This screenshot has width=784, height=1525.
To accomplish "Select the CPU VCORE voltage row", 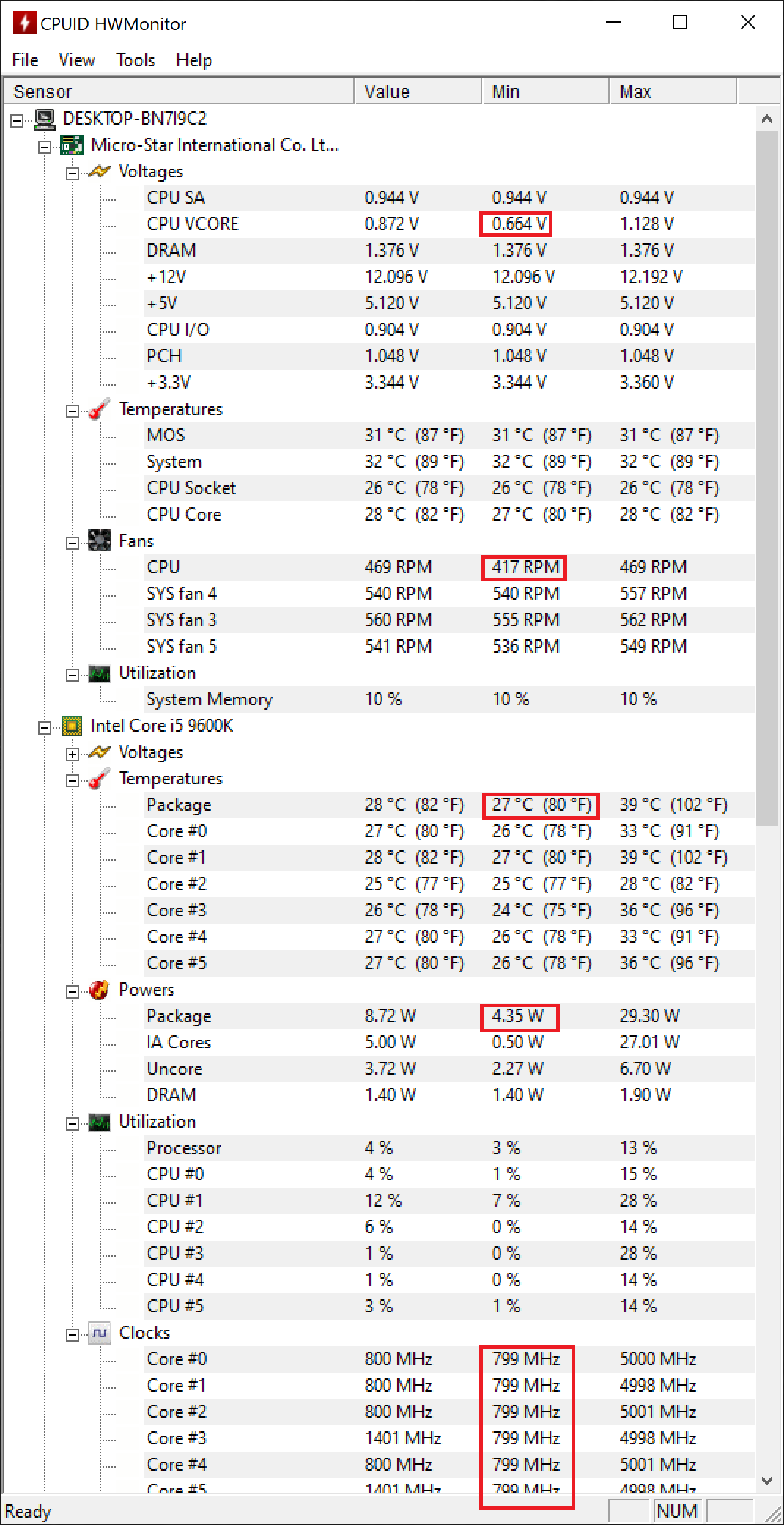I will coord(193,224).
